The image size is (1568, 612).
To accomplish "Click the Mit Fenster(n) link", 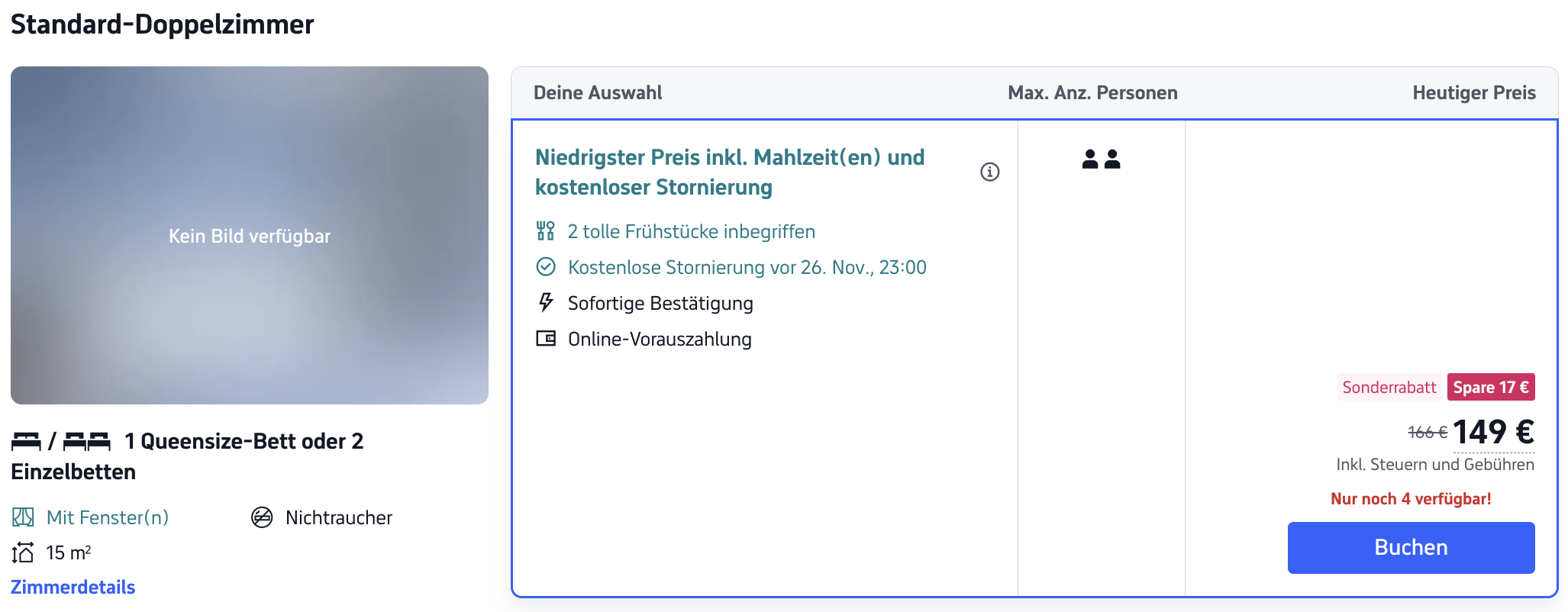I will point(108,517).
